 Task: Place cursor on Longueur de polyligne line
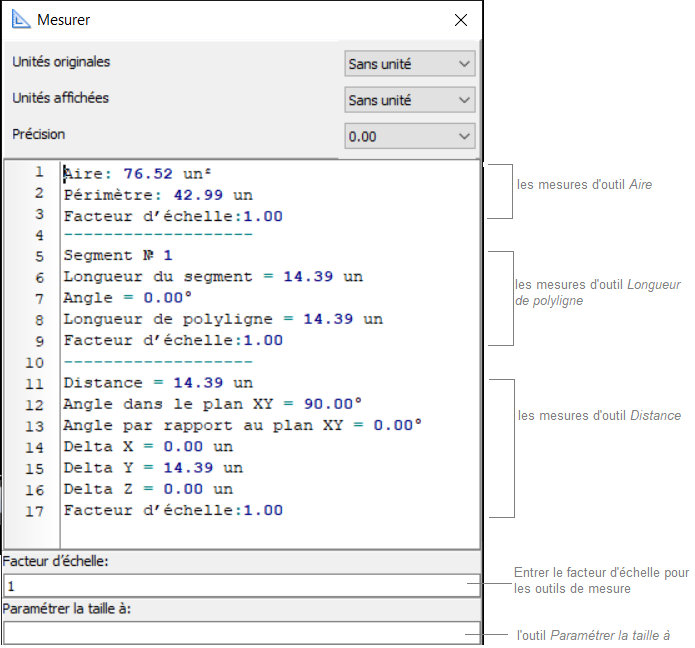[222, 320]
